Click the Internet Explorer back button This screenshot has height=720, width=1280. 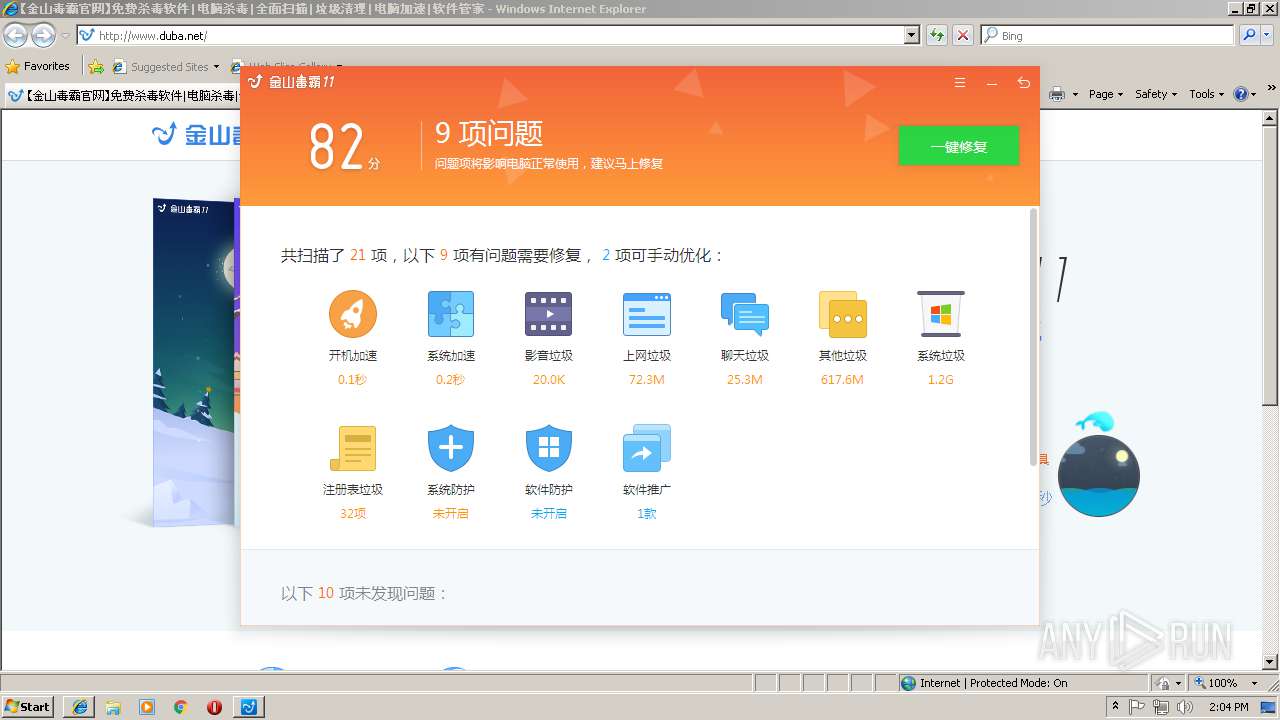16,35
